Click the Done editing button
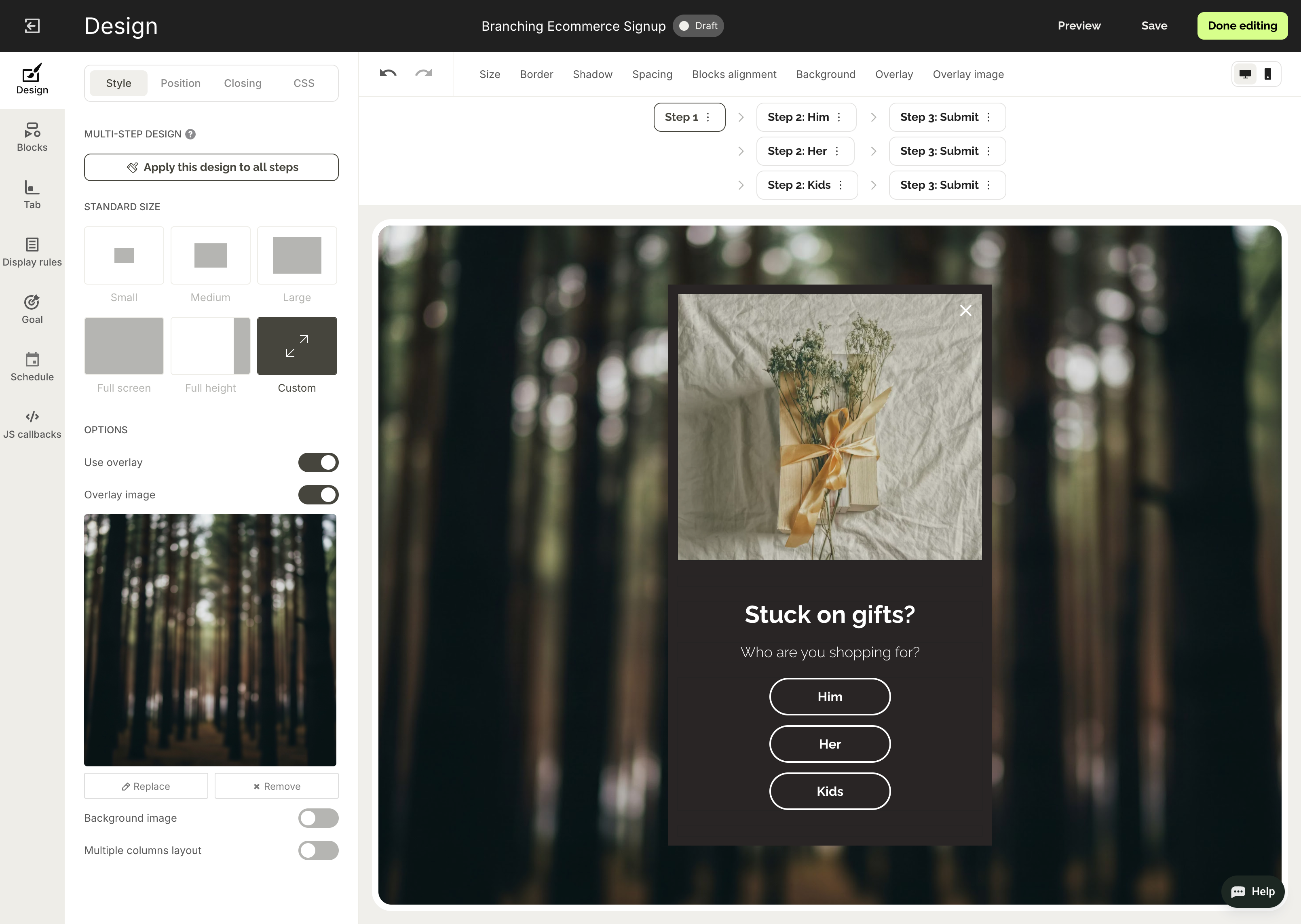The height and width of the screenshot is (924, 1301). tap(1242, 25)
